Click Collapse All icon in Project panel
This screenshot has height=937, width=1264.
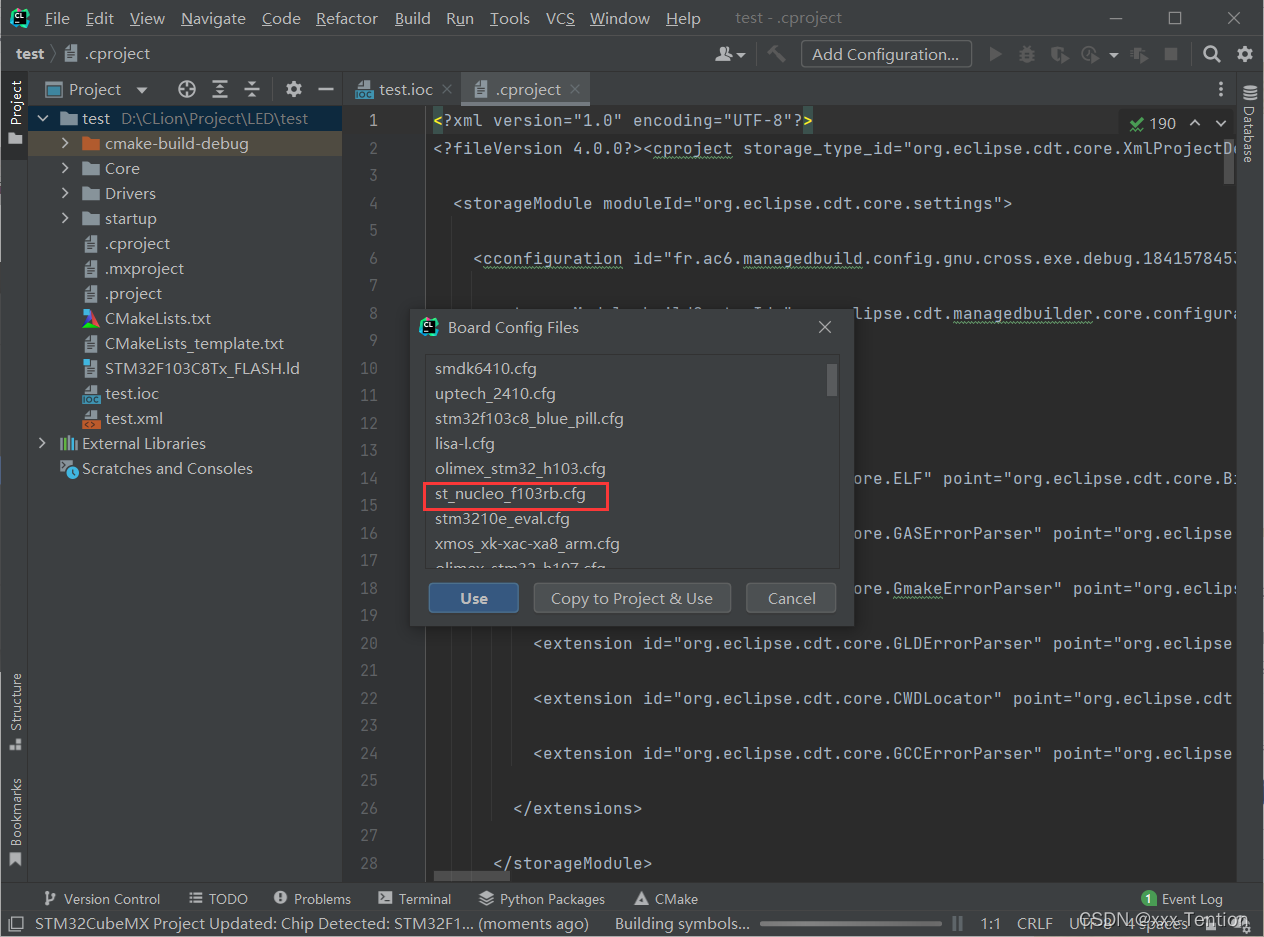click(253, 89)
